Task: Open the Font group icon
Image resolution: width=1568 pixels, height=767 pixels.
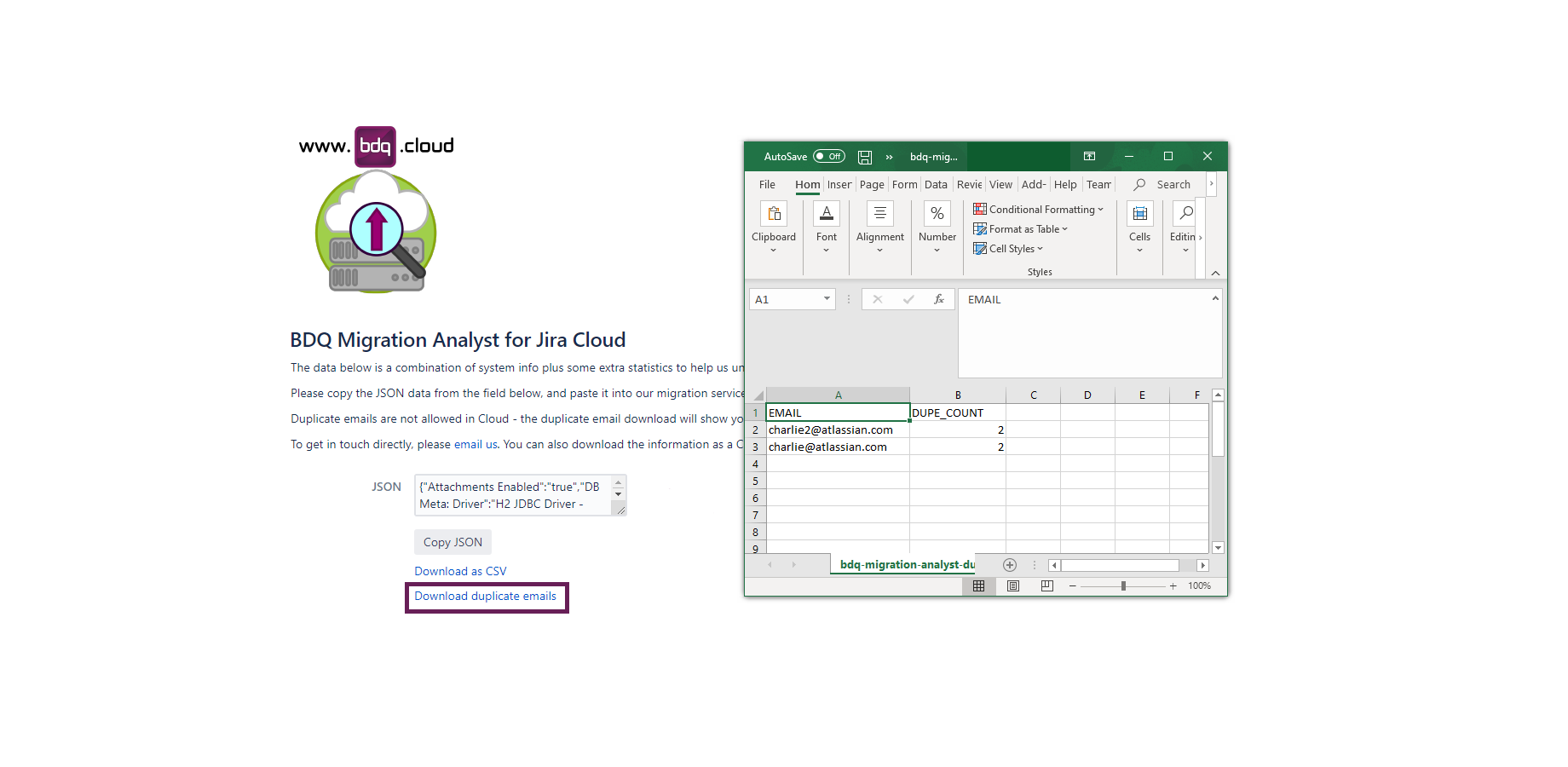Action: click(826, 214)
